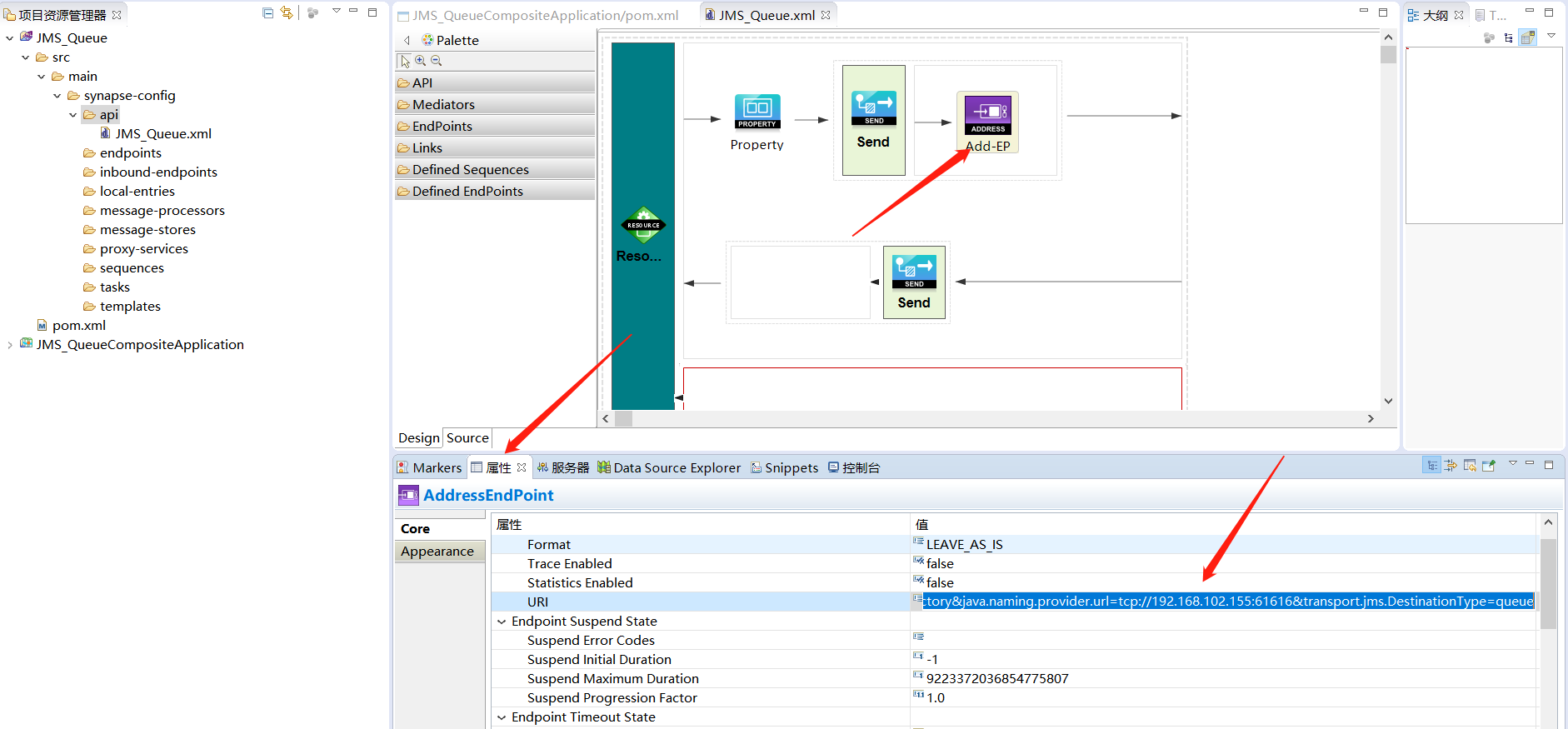Viewport: 1568px width, 729px height.
Task: Show outline tree view icon
Action: point(1508,37)
